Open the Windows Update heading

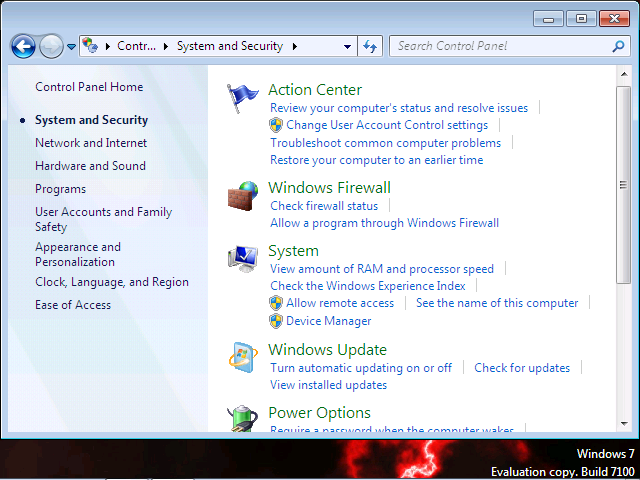point(327,350)
